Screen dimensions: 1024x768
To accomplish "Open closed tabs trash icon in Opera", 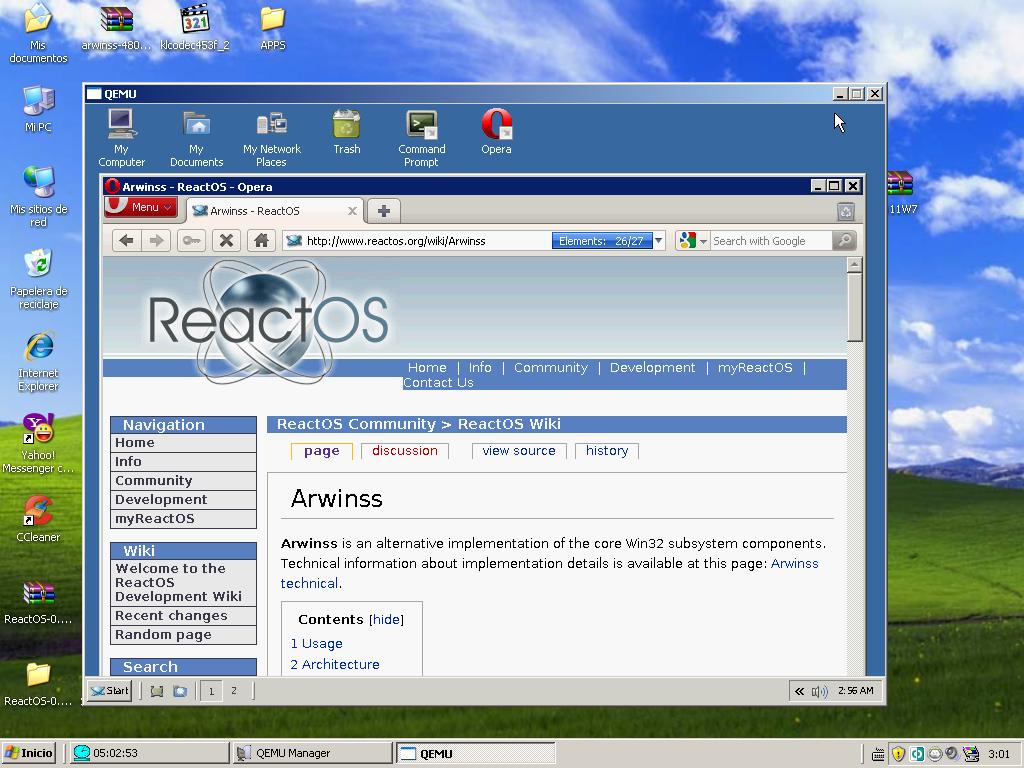I will pos(845,211).
